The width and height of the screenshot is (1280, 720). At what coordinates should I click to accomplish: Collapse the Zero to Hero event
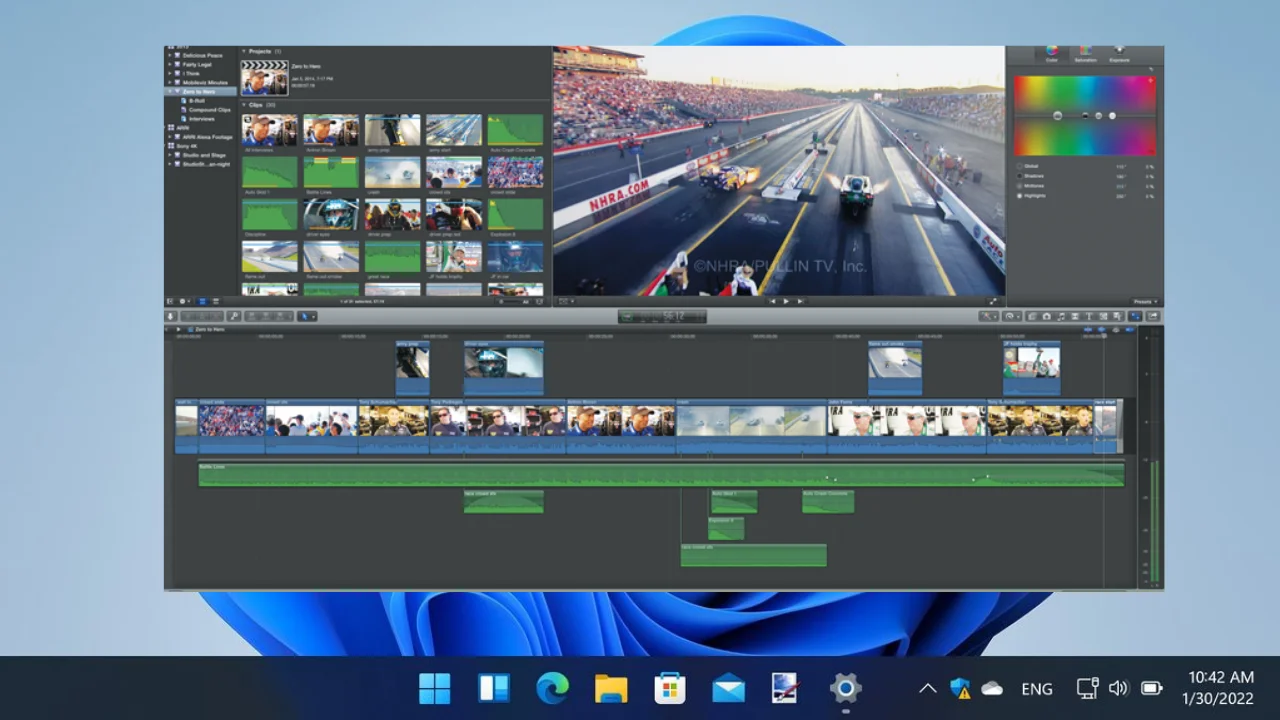tap(169, 91)
